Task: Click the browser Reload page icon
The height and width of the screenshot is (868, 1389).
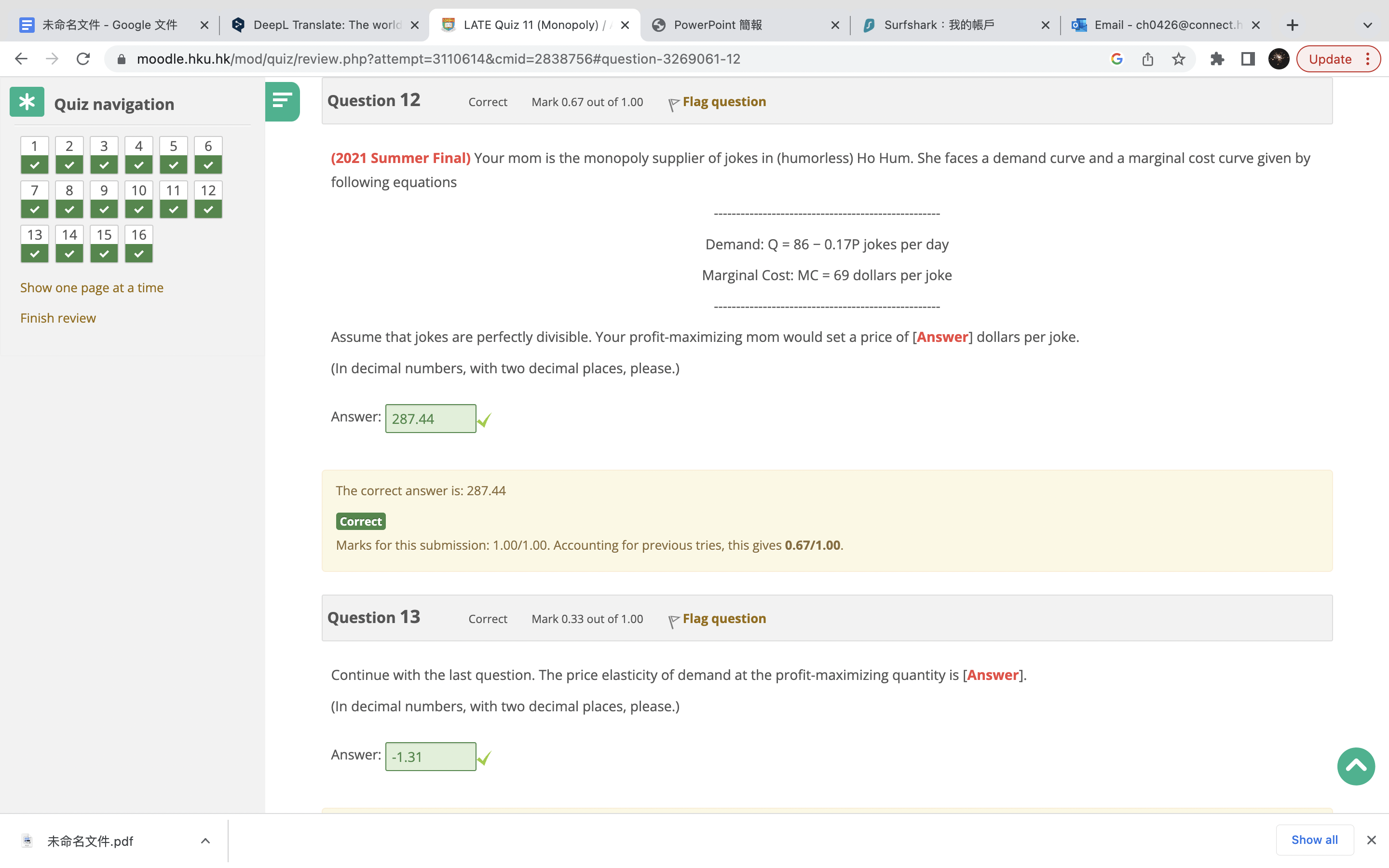Action: tap(83, 59)
